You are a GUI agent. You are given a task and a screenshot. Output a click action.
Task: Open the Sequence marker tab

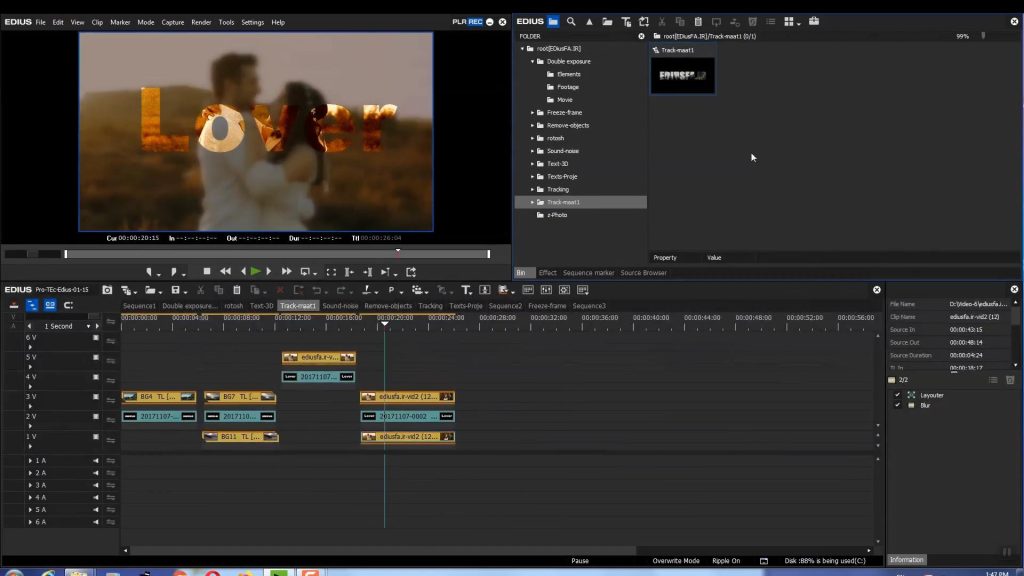pos(588,273)
